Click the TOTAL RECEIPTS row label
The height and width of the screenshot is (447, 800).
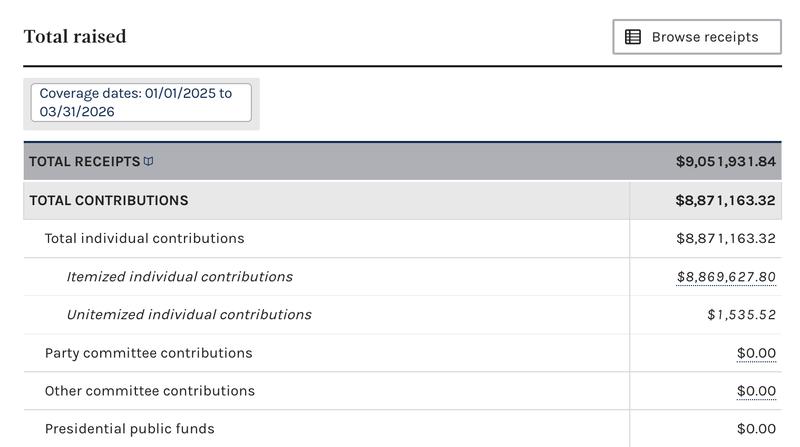click(84, 162)
